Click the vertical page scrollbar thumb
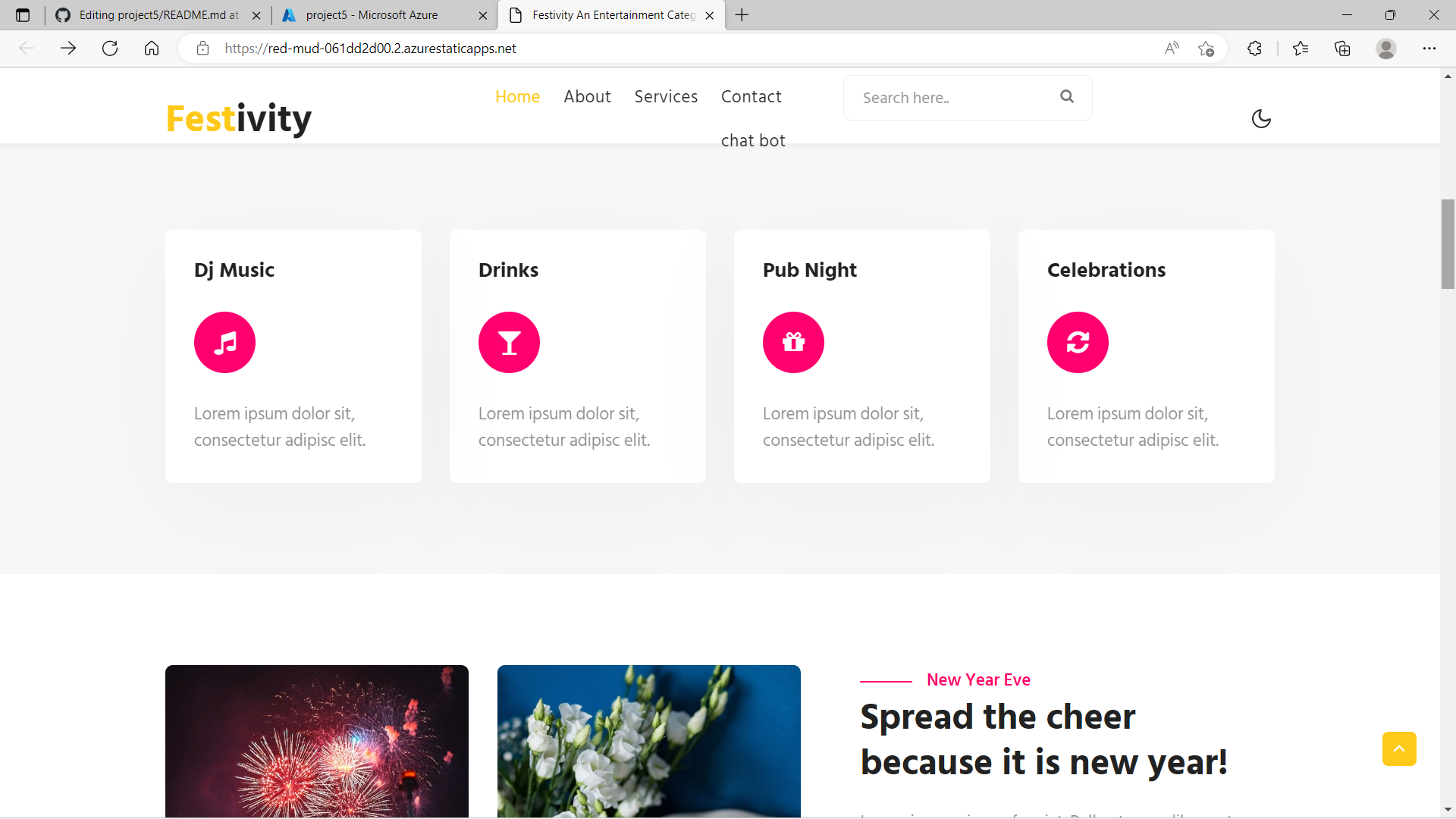This screenshot has height=819, width=1456. tap(1448, 244)
